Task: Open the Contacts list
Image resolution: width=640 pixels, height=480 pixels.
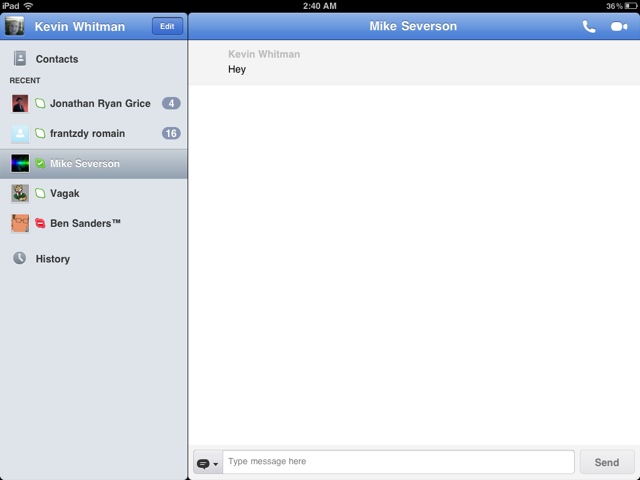Action: pyautogui.click(x=93, y=59)
